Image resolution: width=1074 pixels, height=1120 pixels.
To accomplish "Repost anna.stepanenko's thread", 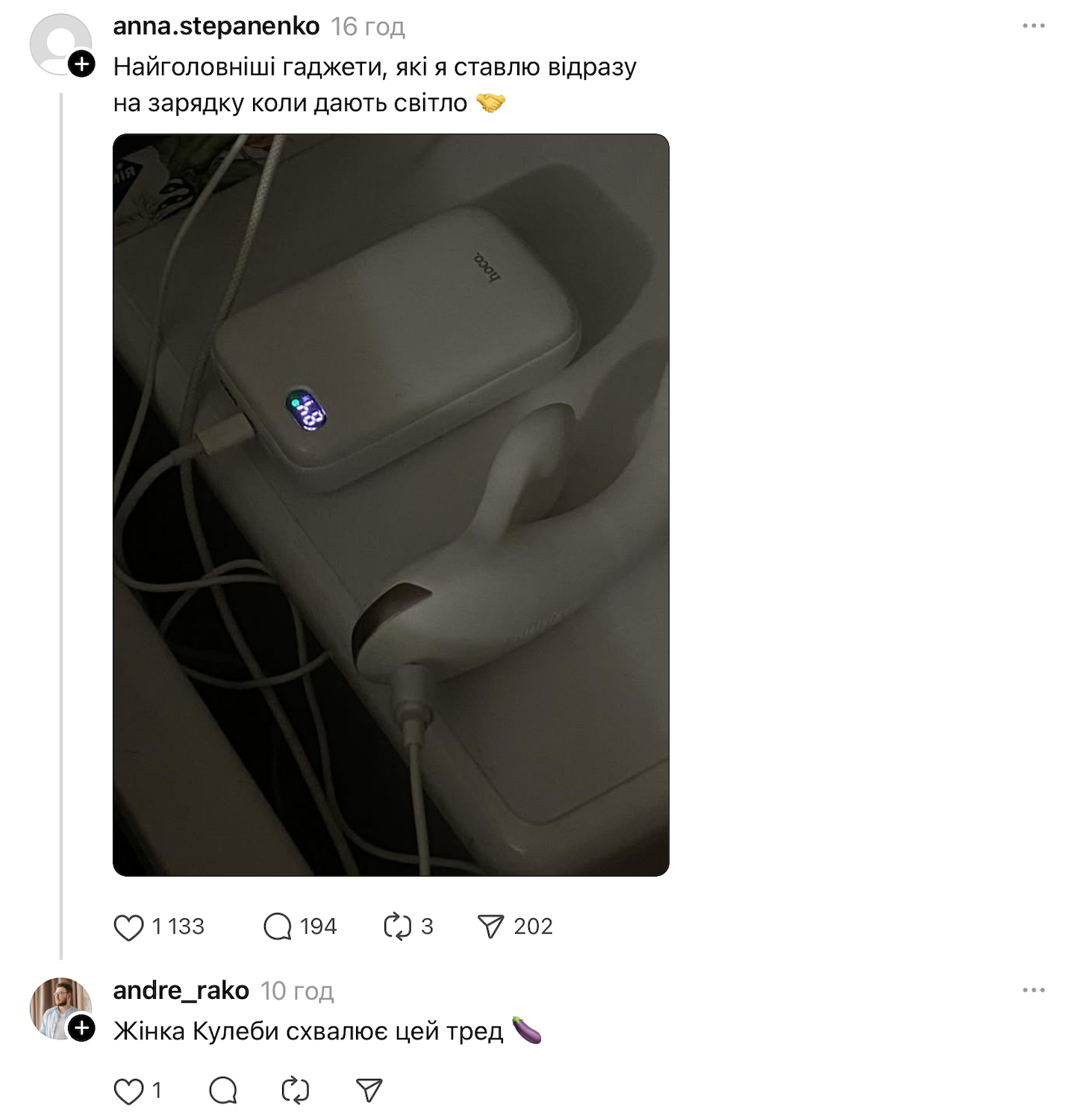I will [x=397, y=927].
